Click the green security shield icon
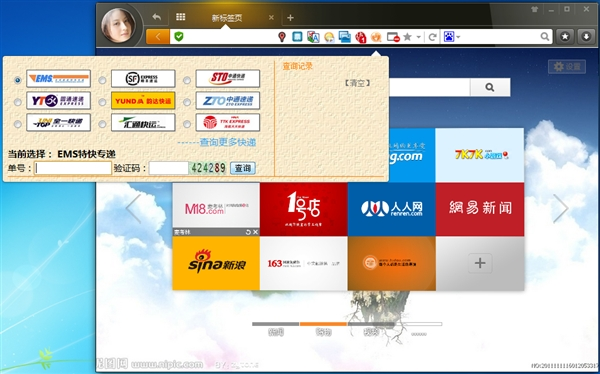 click(179, 37)
